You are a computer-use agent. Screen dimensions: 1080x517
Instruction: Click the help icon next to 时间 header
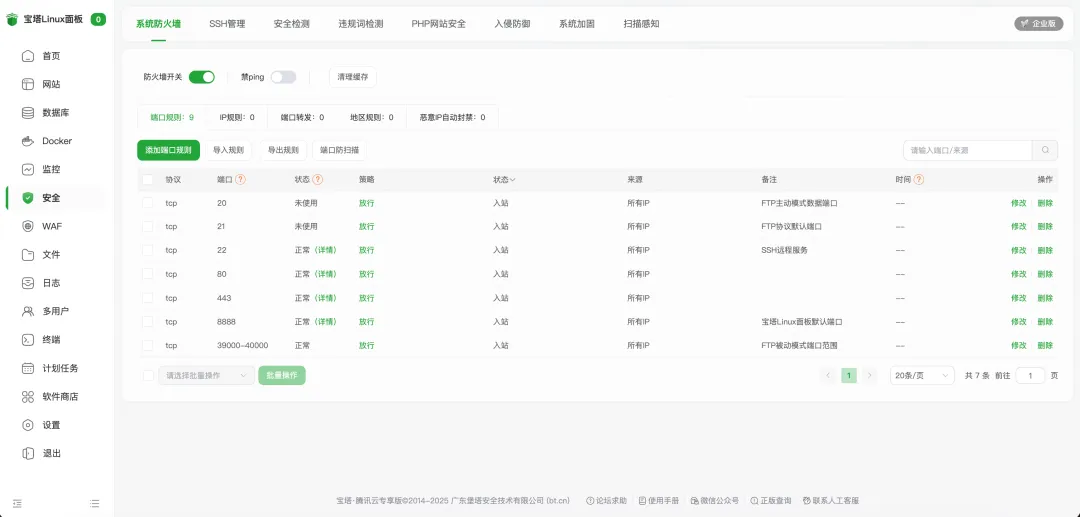click(x=918, y=180)
